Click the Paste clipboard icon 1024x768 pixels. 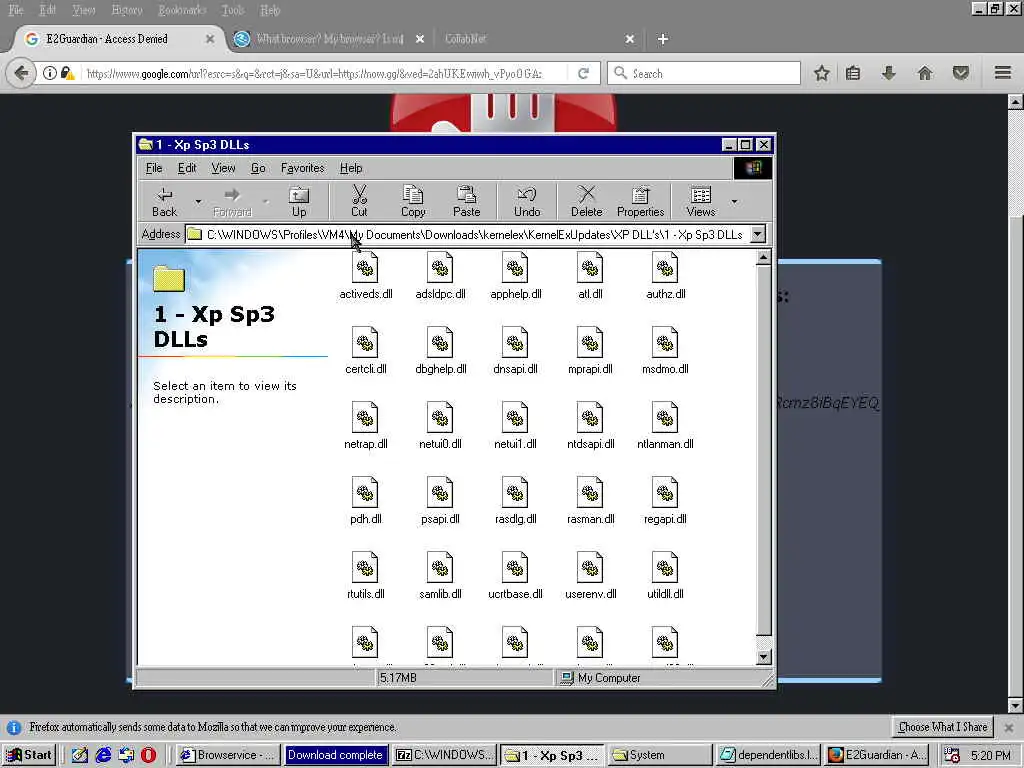point(466,202)
